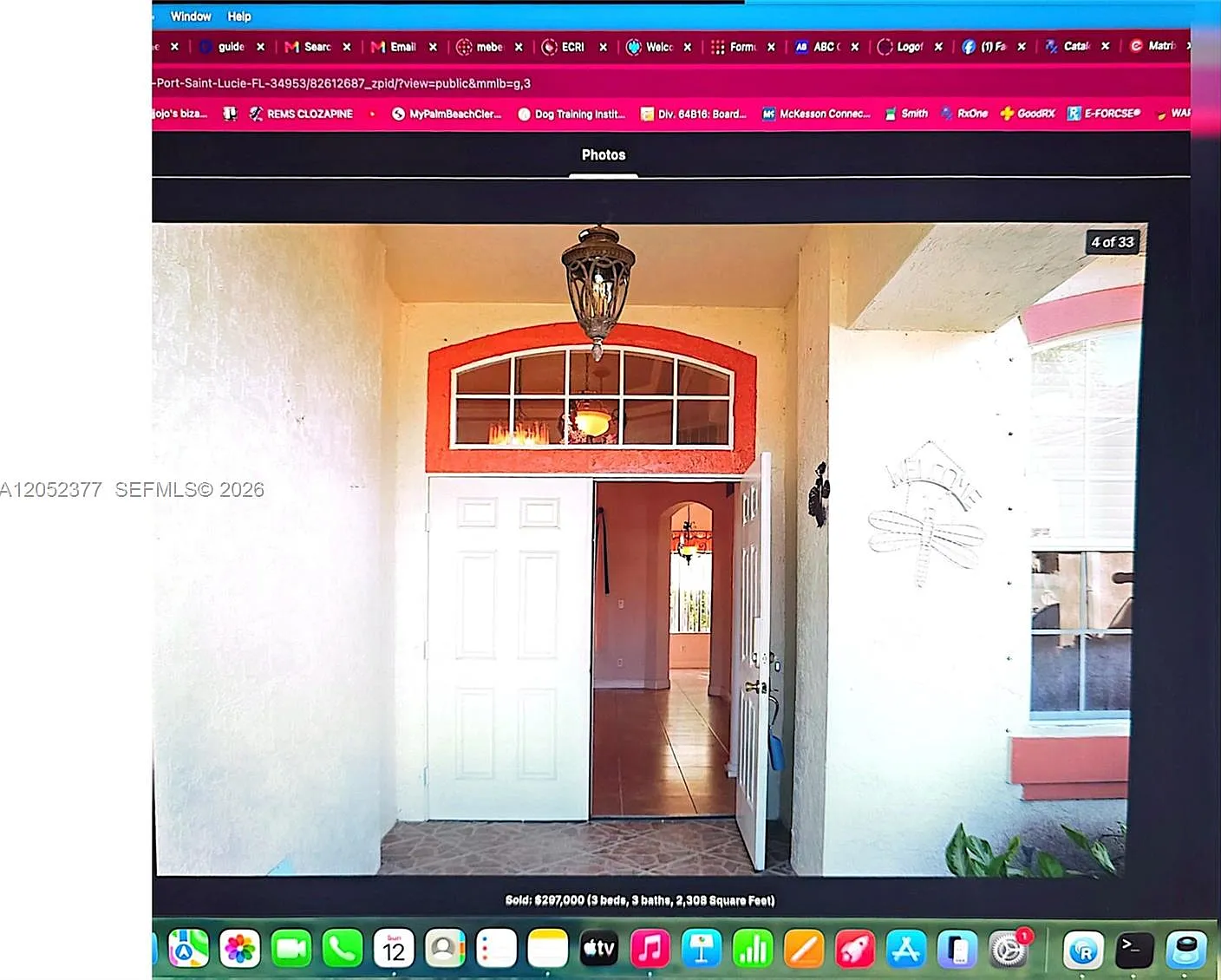Click the red rocket app icon in the Dock
The image size is (1221, 980).
(855, 949)
